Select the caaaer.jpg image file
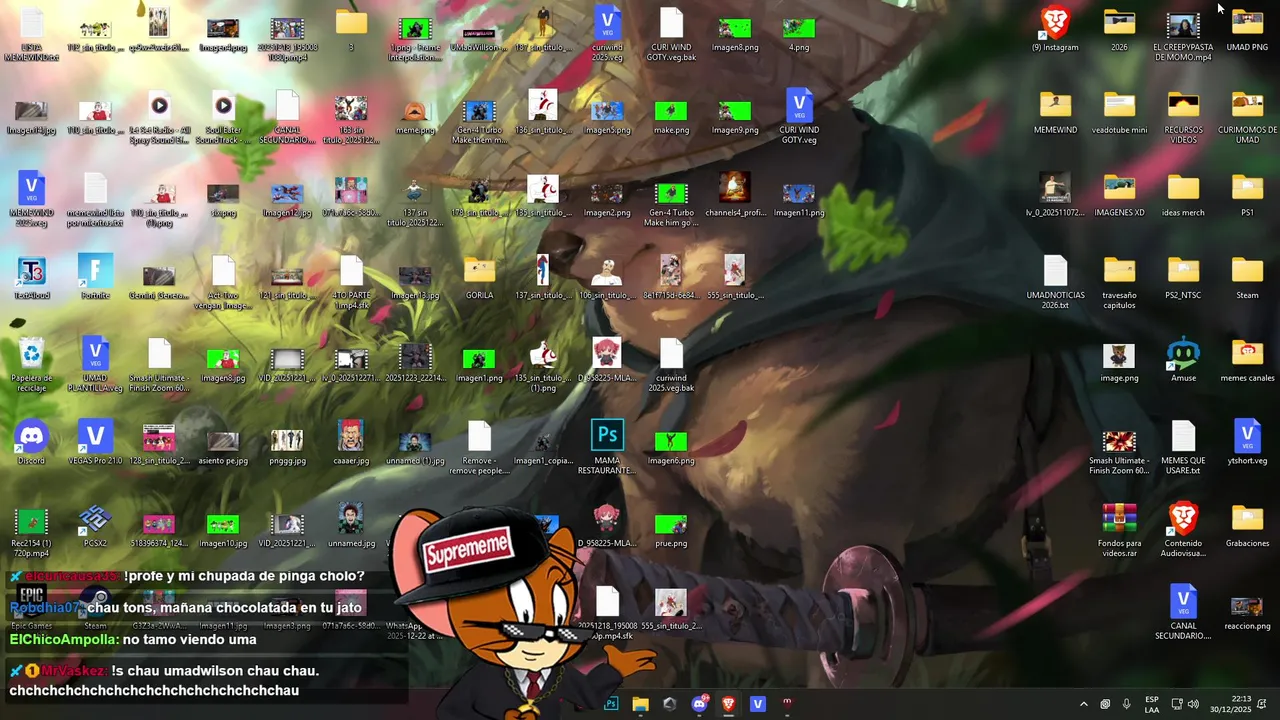The image size is (1280, 720). pyautogui.click(x=351, y=443)
